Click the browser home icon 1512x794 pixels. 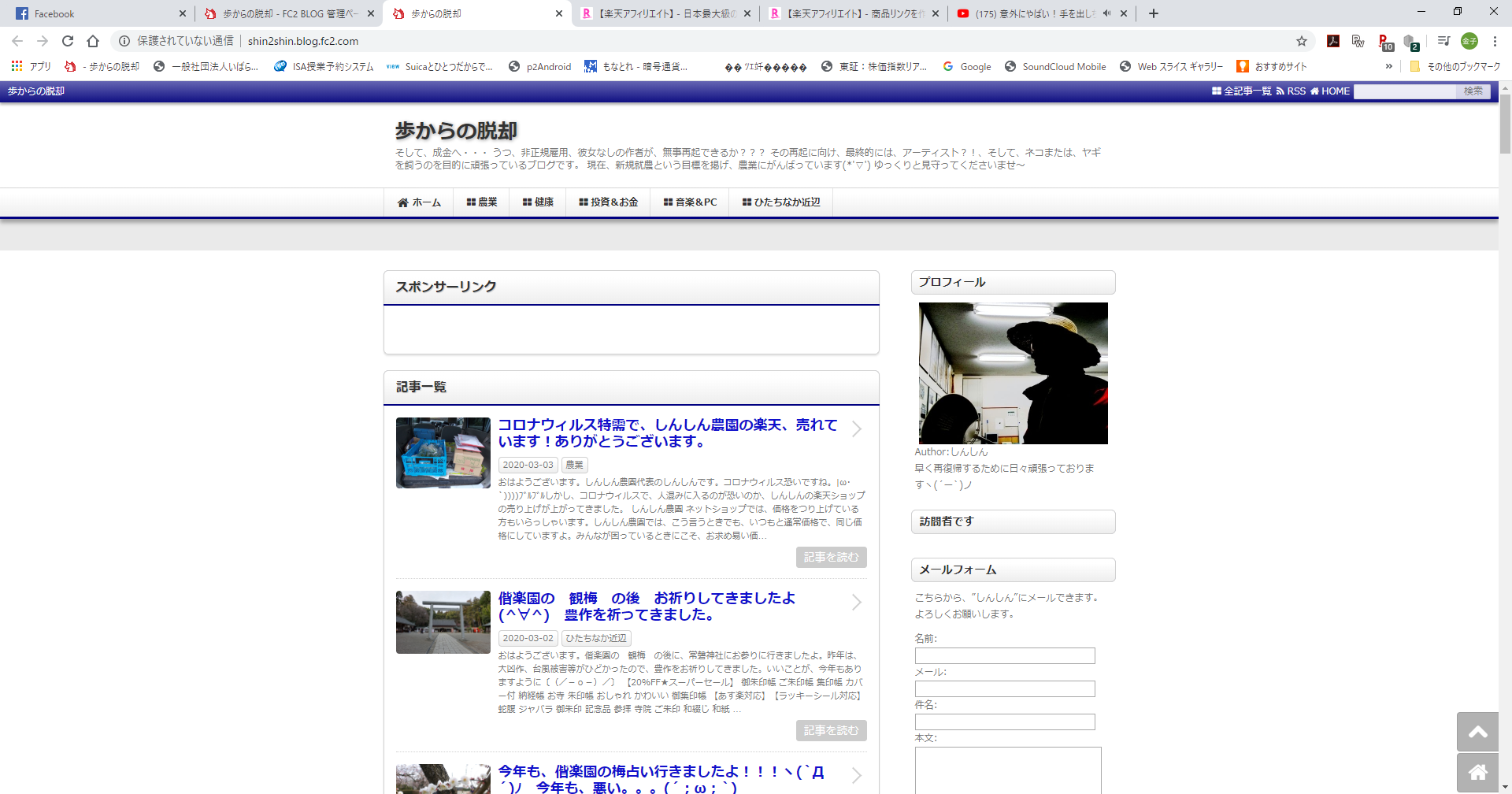pos(93,41)
